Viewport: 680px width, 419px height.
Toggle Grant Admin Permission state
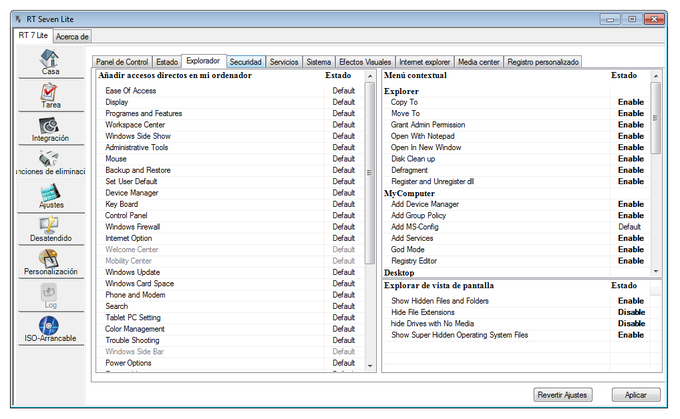point(631,124)
